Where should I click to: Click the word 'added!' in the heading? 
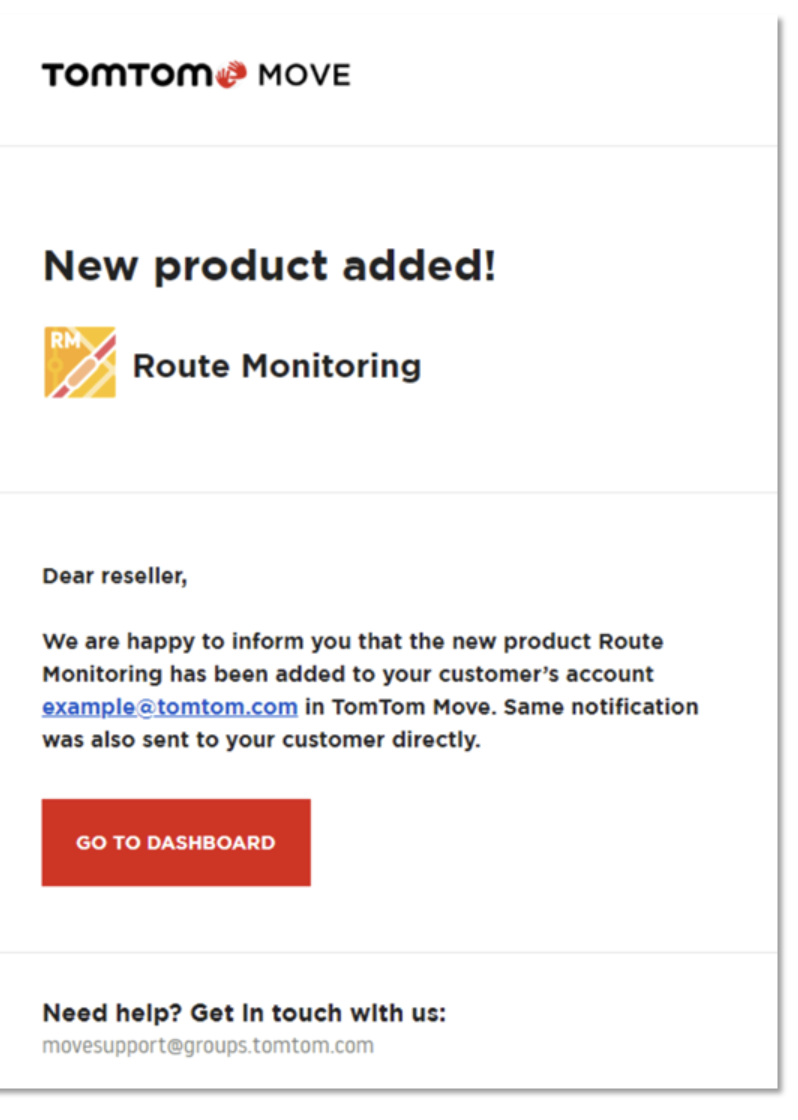[x=419, y=266]
